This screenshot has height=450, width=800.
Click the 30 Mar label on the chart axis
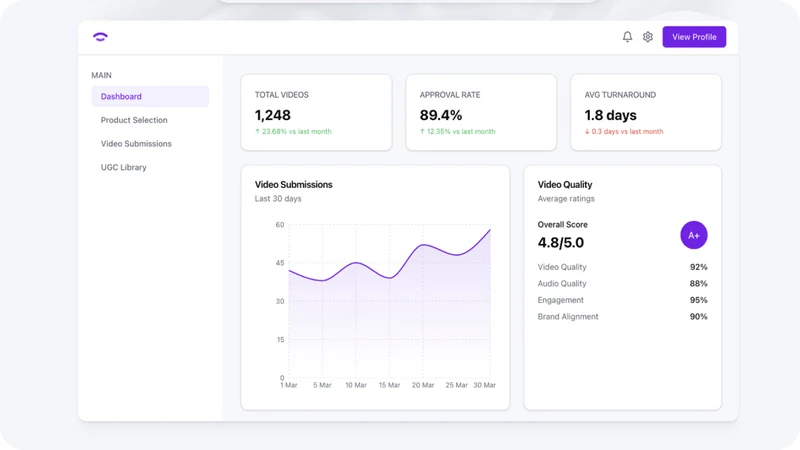coord(484,385)
